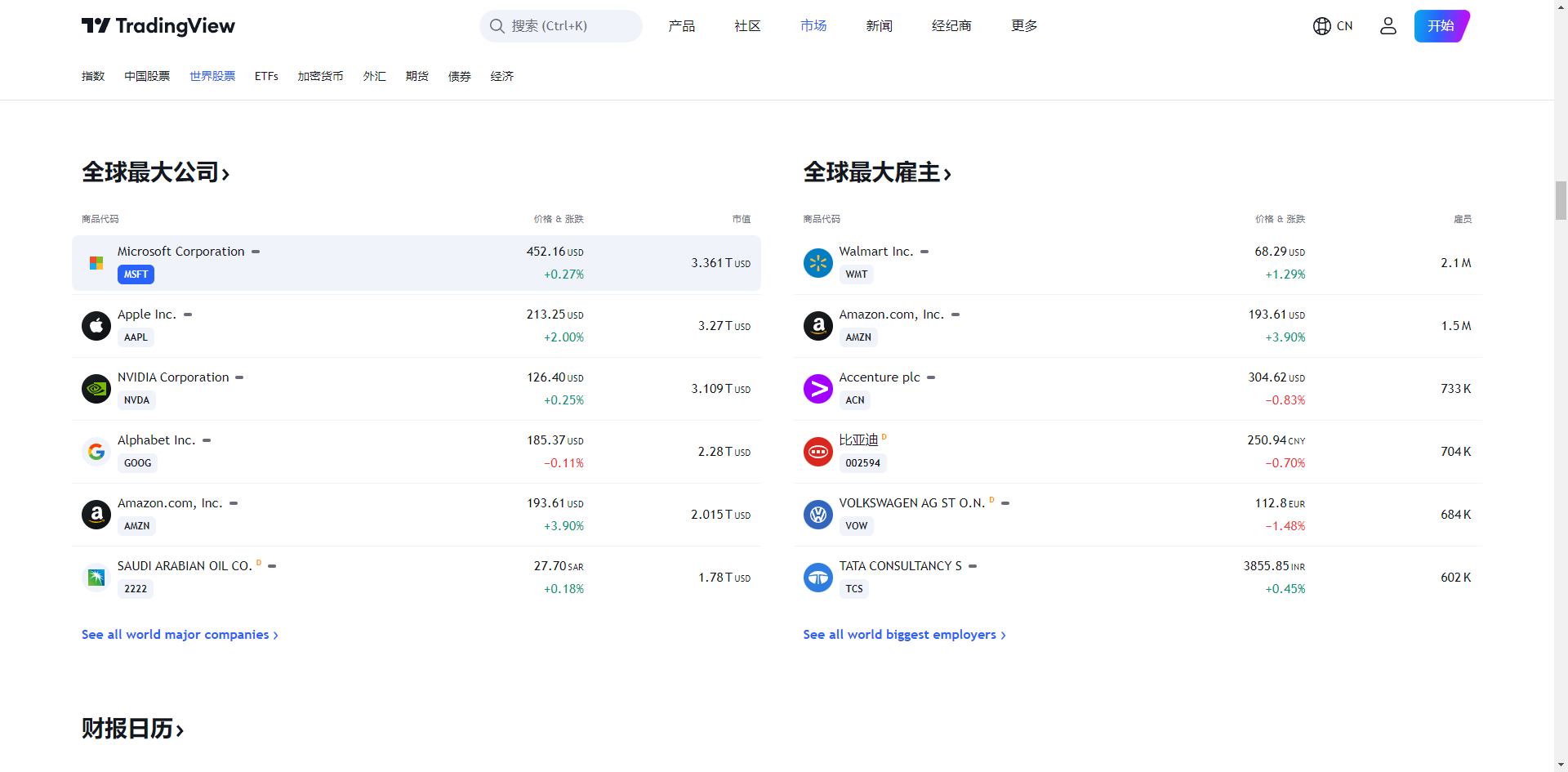This screenshot has height=772, width=1568.
Task: Click the Amazon logo in largest companies
Action: [x=96, y=515]
